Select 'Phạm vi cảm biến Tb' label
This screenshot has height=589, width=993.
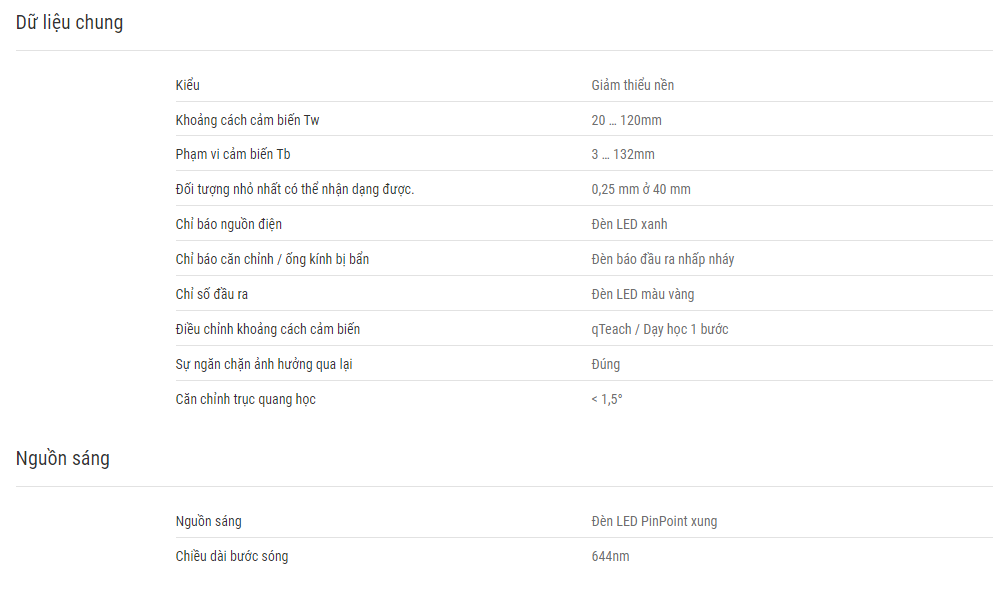click(x=233, y=155)
